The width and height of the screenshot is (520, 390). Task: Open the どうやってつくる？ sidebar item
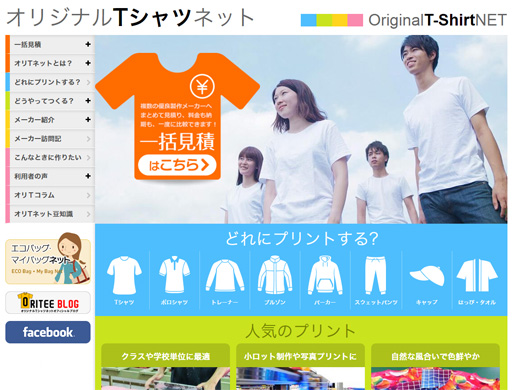click(50, 101)
